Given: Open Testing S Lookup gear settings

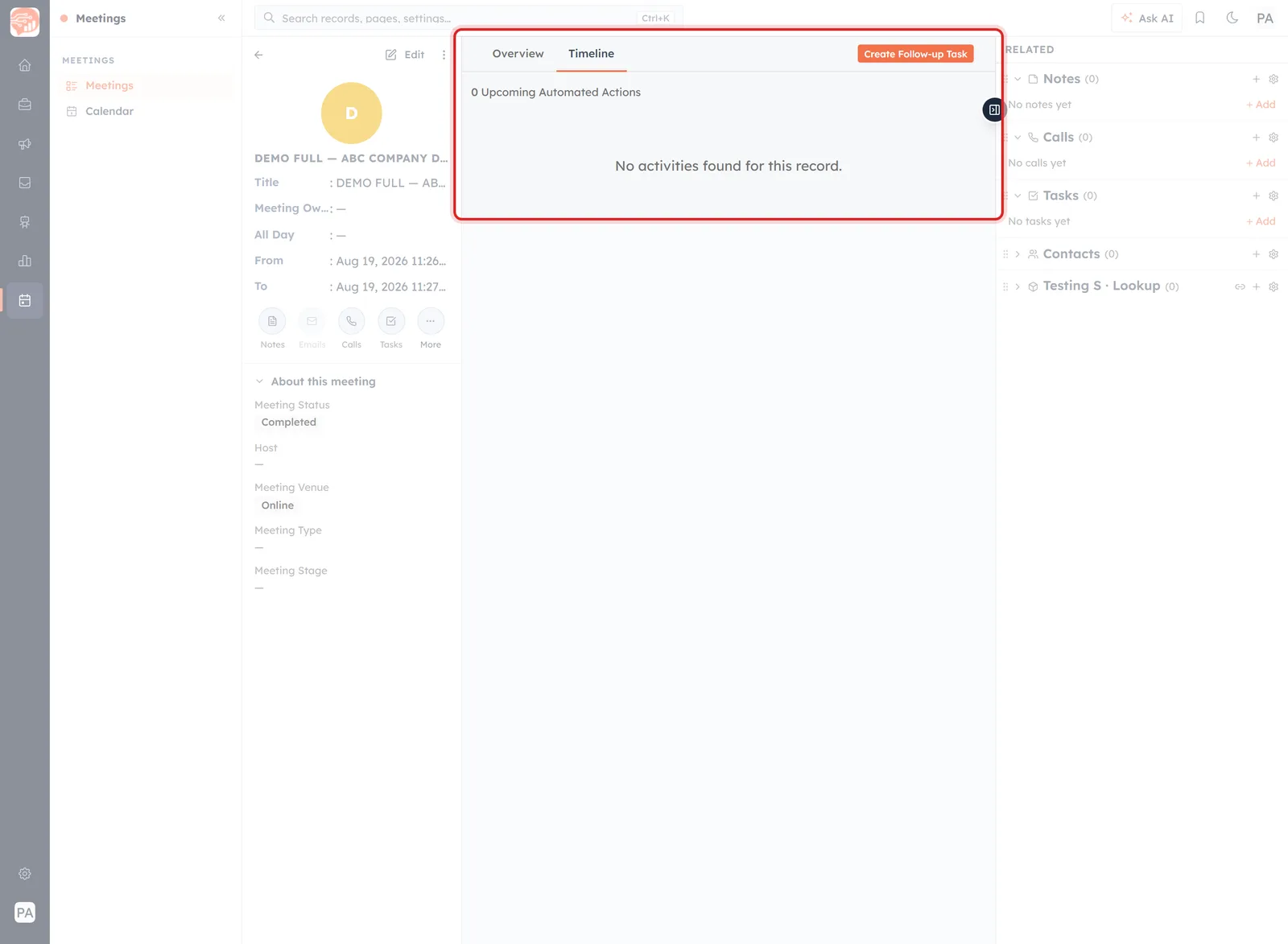Looking at the screenshot, I should pos(1274,286).
